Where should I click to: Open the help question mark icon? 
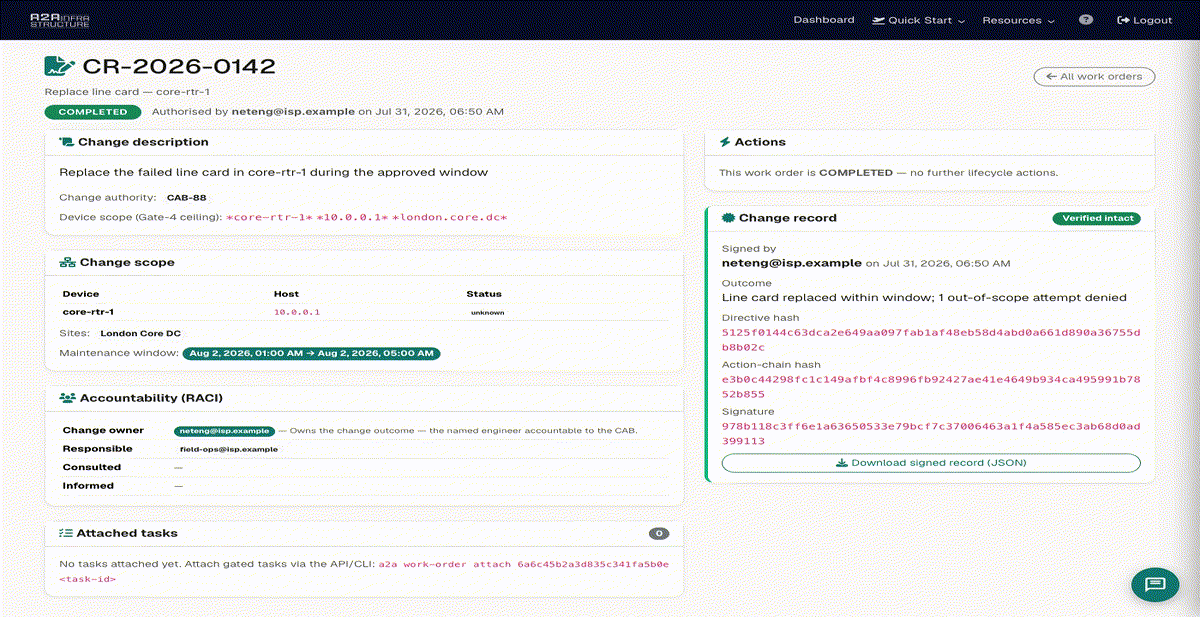click(1086, 20)
